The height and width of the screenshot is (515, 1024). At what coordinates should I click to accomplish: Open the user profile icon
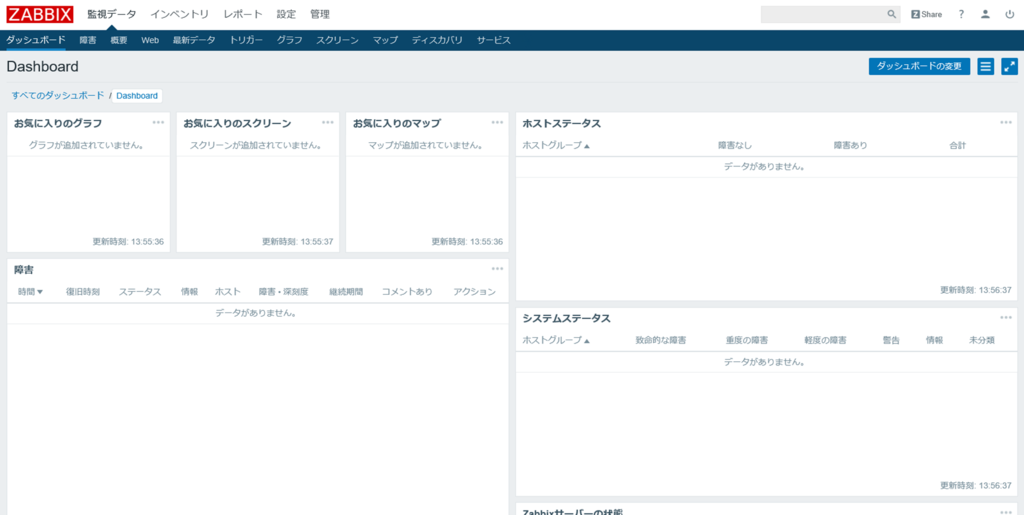pos(985,15)
